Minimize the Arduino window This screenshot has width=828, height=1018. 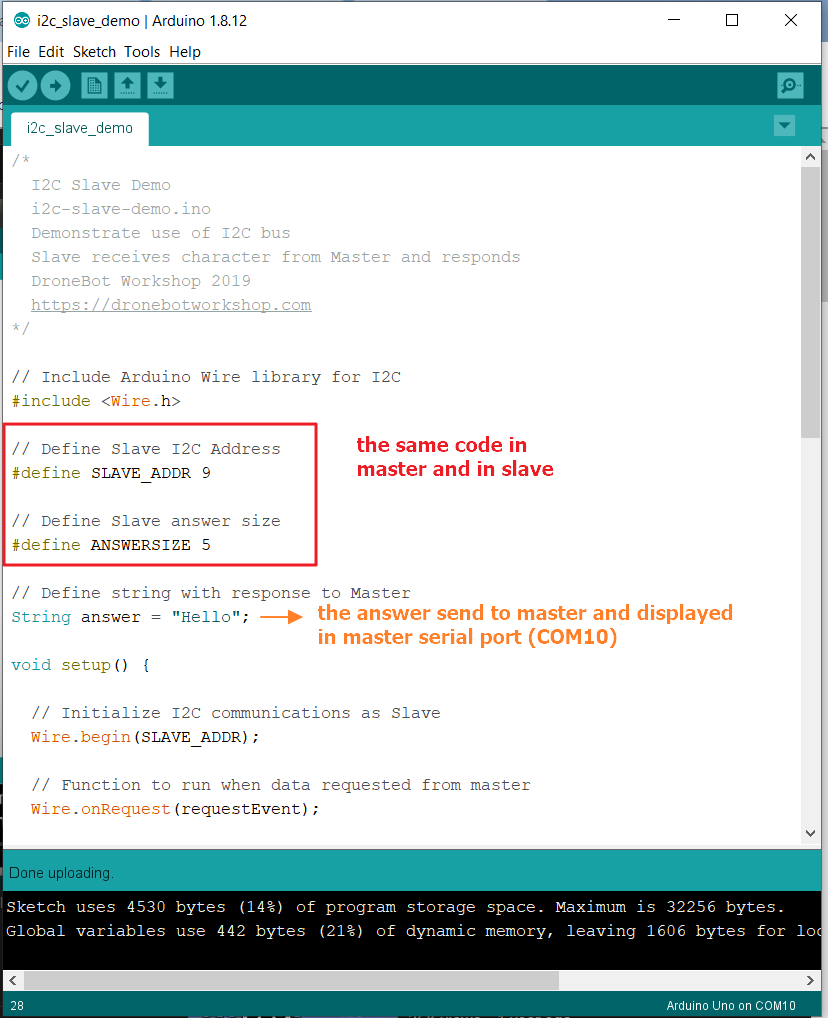(674, 20)
